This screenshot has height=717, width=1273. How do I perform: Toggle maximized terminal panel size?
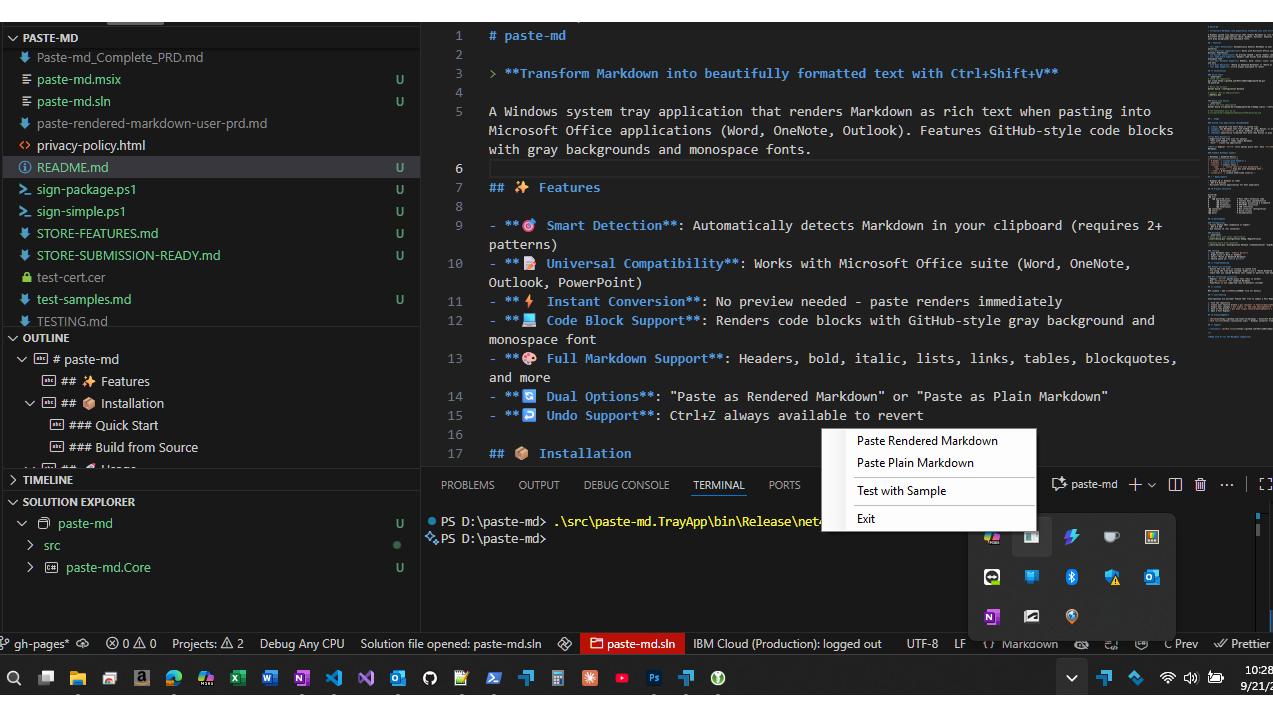1264,485
